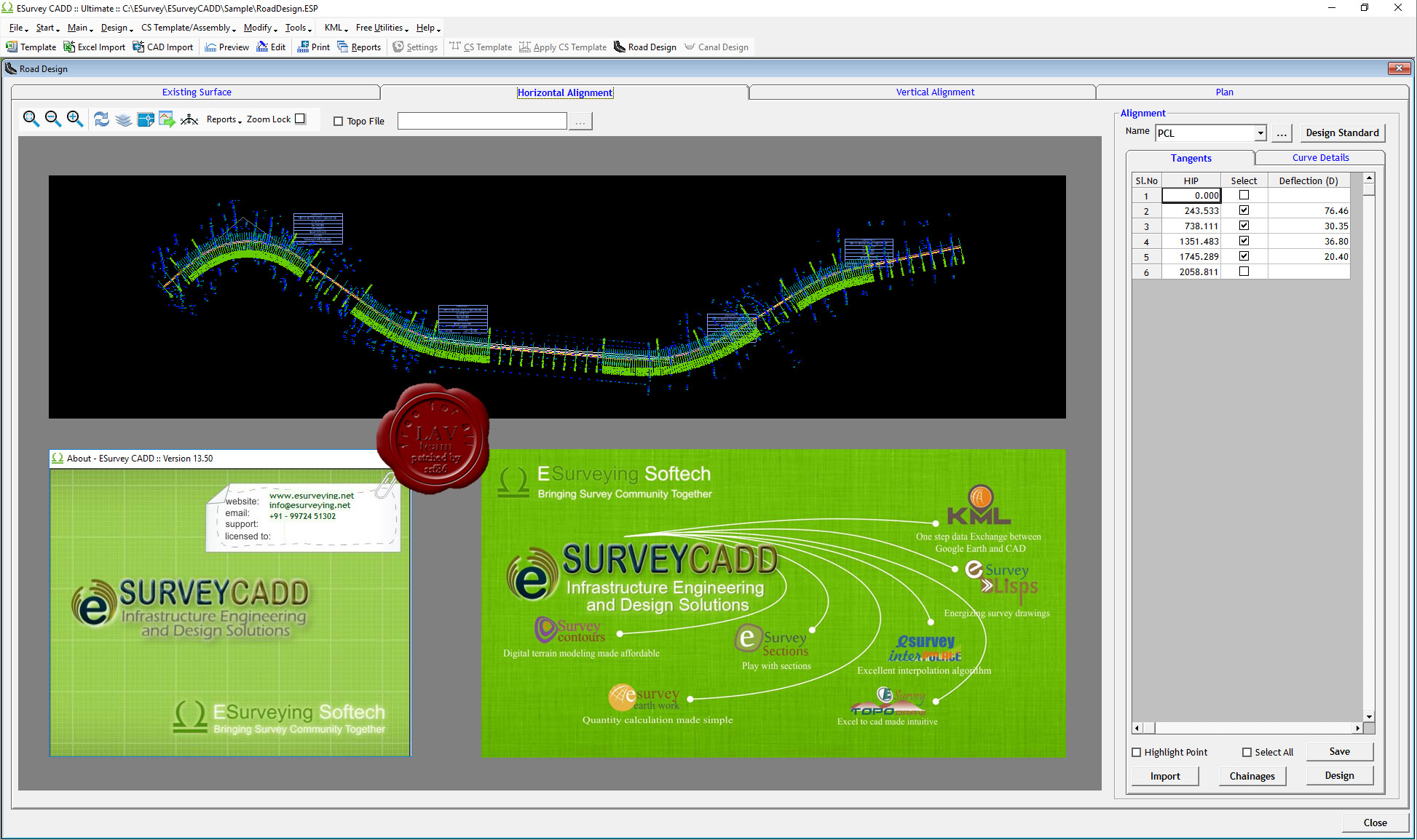Image resolution: width=1417 pixels, height=840 pixels.
Task: Open the Main menu dropdown
Action: (x=80, y=28)
